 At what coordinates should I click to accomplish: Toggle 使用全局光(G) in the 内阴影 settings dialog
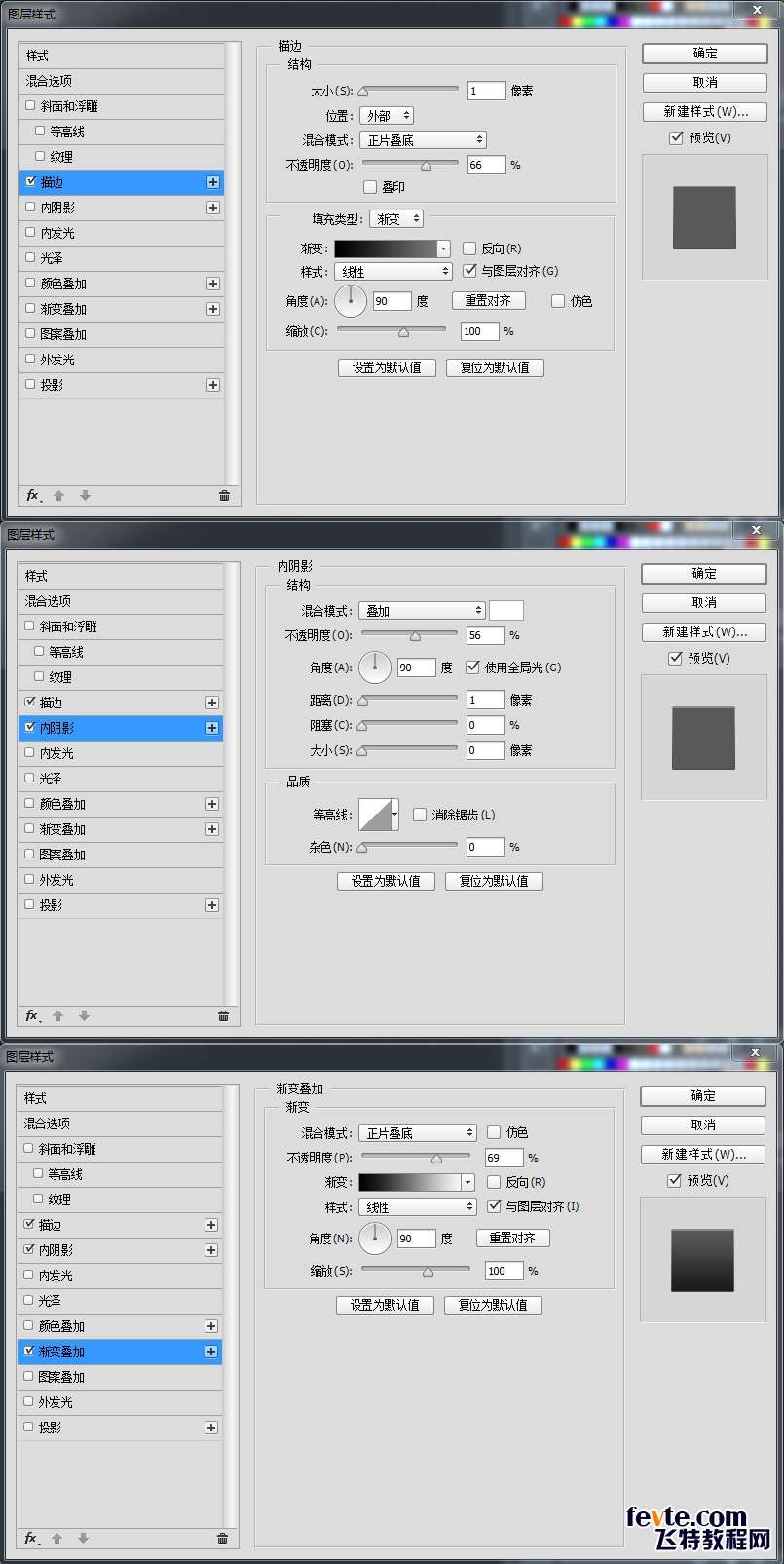[473, 668]
